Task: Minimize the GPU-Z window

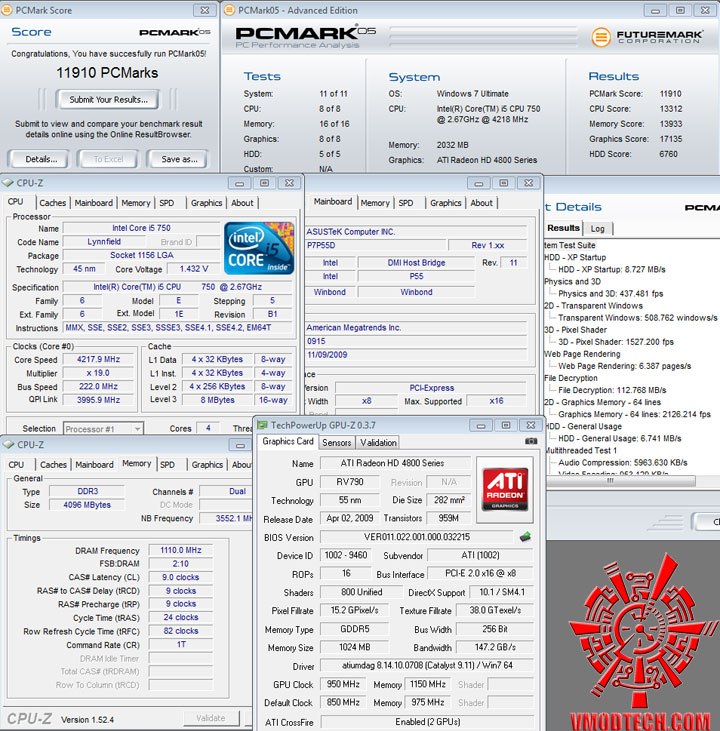Action: point(481,425)
